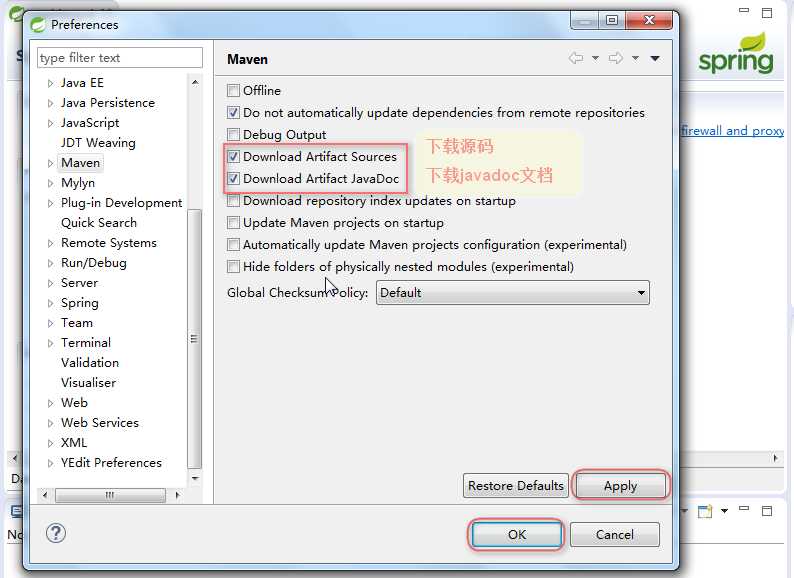Maximize the lower panel in main window
The height and width of the screenshot is (578, 794).
click(x=767, y=511)
